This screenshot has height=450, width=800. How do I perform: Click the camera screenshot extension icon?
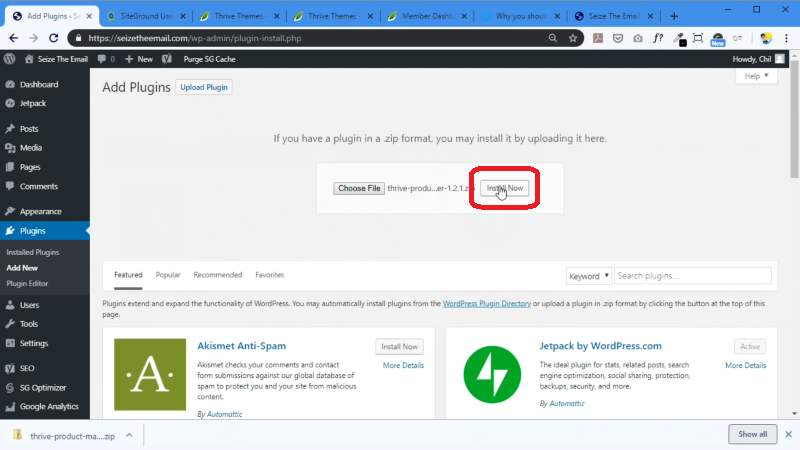[x=638, y=38]
